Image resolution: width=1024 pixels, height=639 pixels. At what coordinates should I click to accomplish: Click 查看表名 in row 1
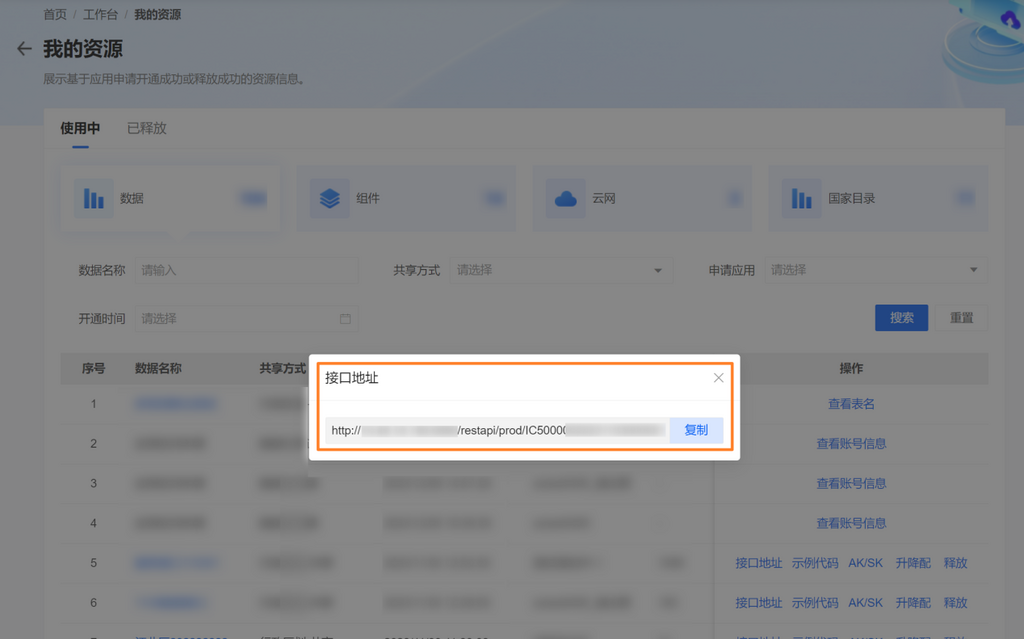click(851, 404)
